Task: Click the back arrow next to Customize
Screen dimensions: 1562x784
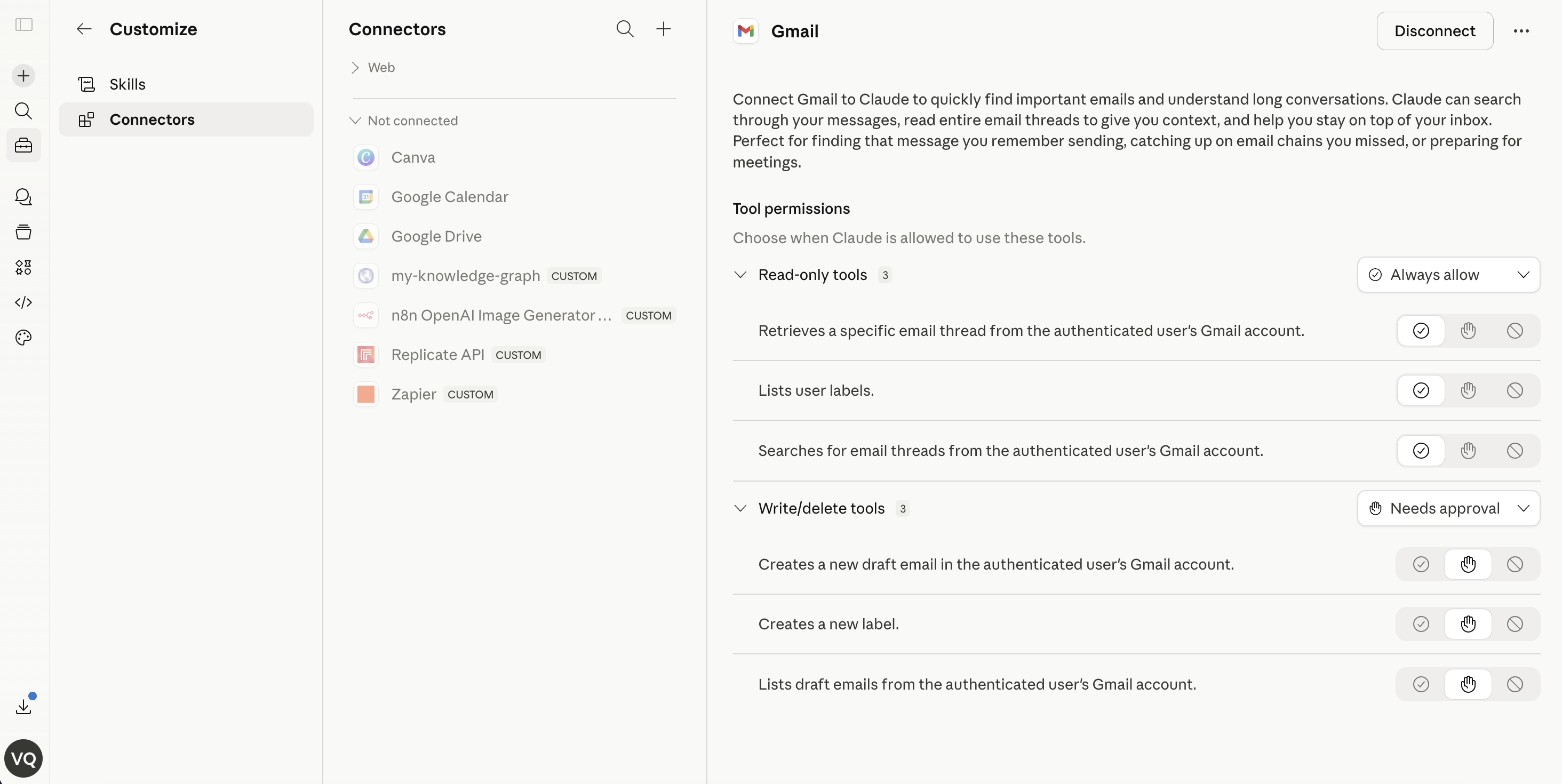Action: pos(84,28)
